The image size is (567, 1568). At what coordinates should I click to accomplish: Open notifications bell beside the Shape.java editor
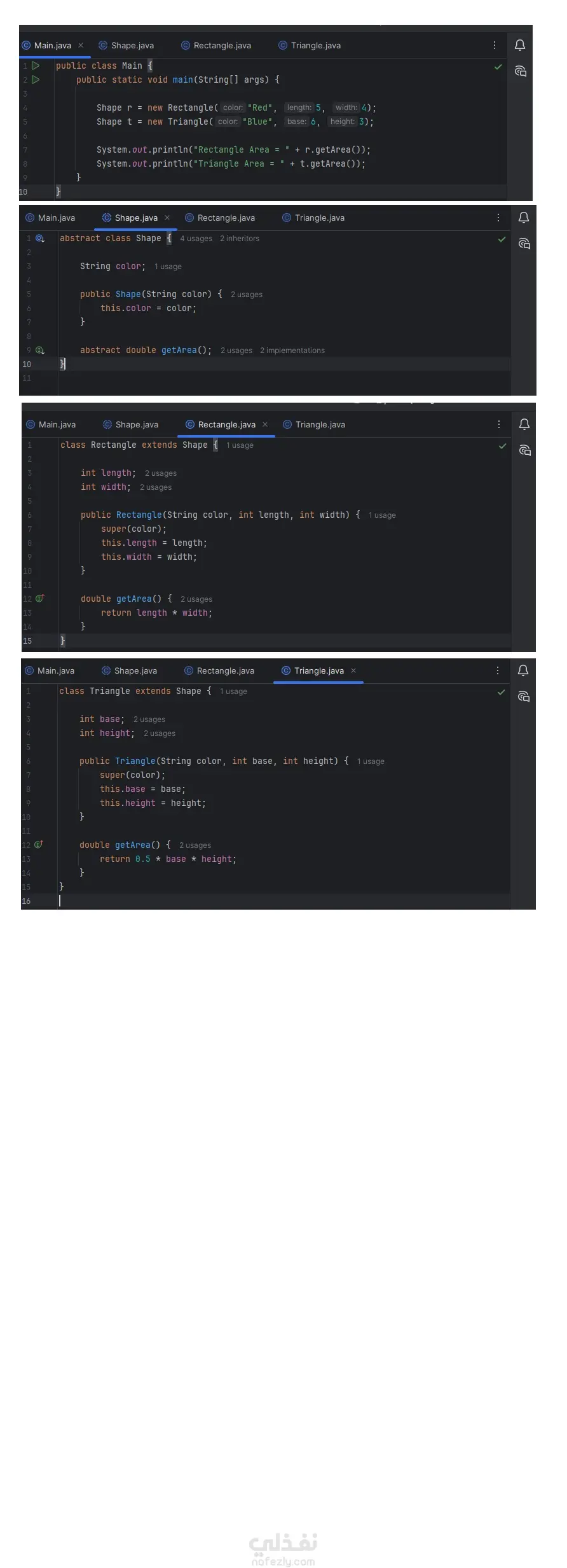tap(524, 218)
